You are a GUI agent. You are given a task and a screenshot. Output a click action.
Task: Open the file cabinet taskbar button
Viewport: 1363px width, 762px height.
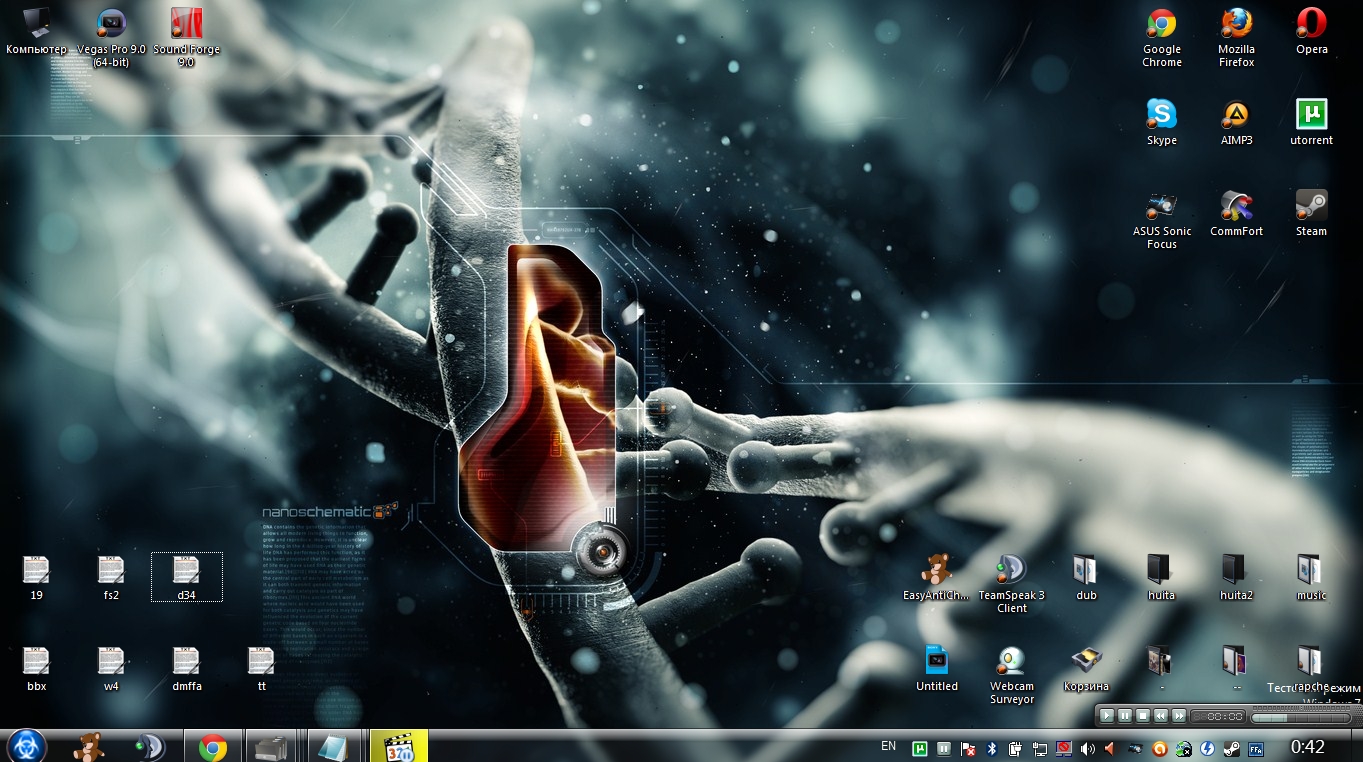coord(271,746)
